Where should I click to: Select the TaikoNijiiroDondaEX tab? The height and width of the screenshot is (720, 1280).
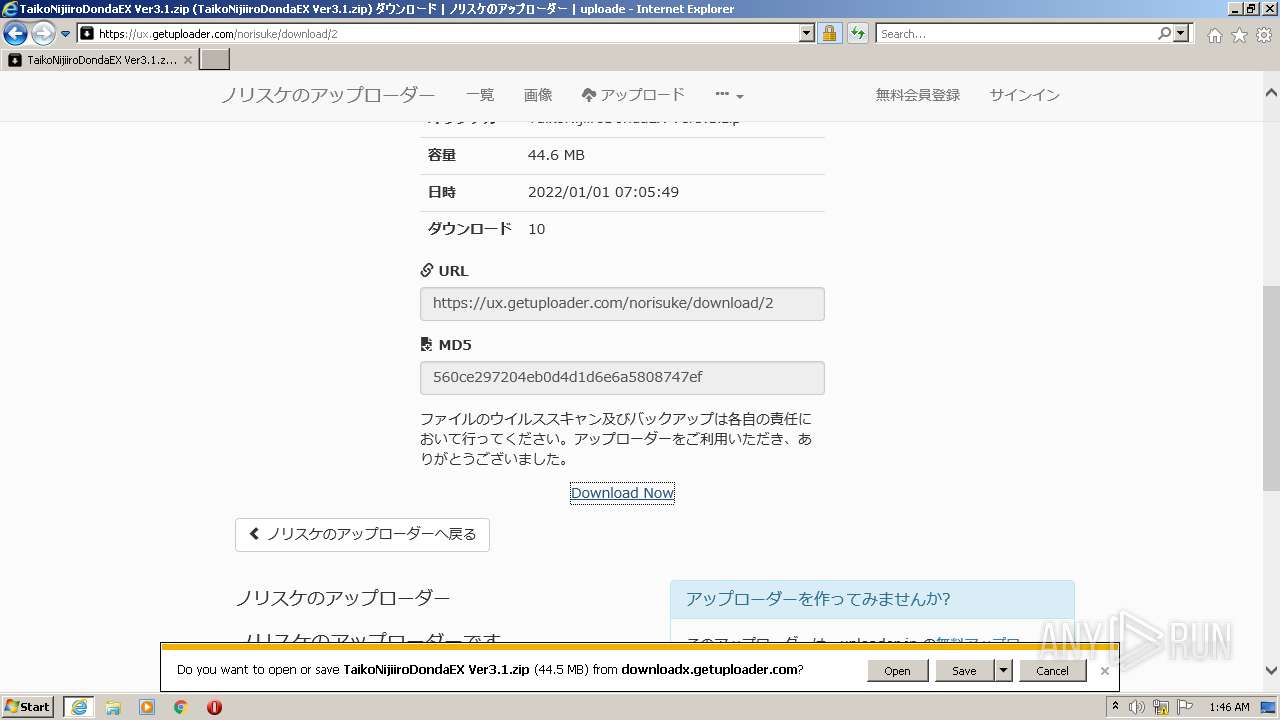tap(99, 60)
